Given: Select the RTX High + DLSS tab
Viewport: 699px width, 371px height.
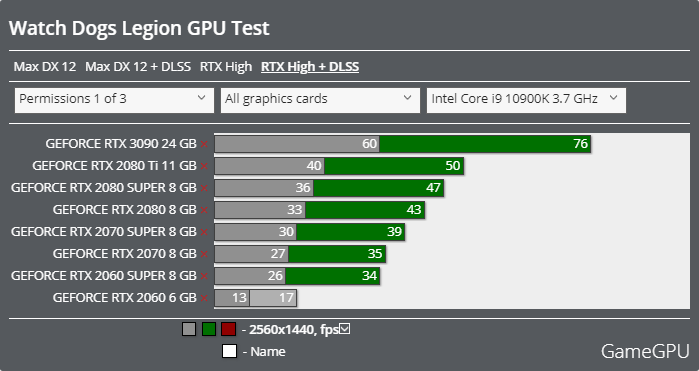Looking at the screenshot, I should click(310, 66).
